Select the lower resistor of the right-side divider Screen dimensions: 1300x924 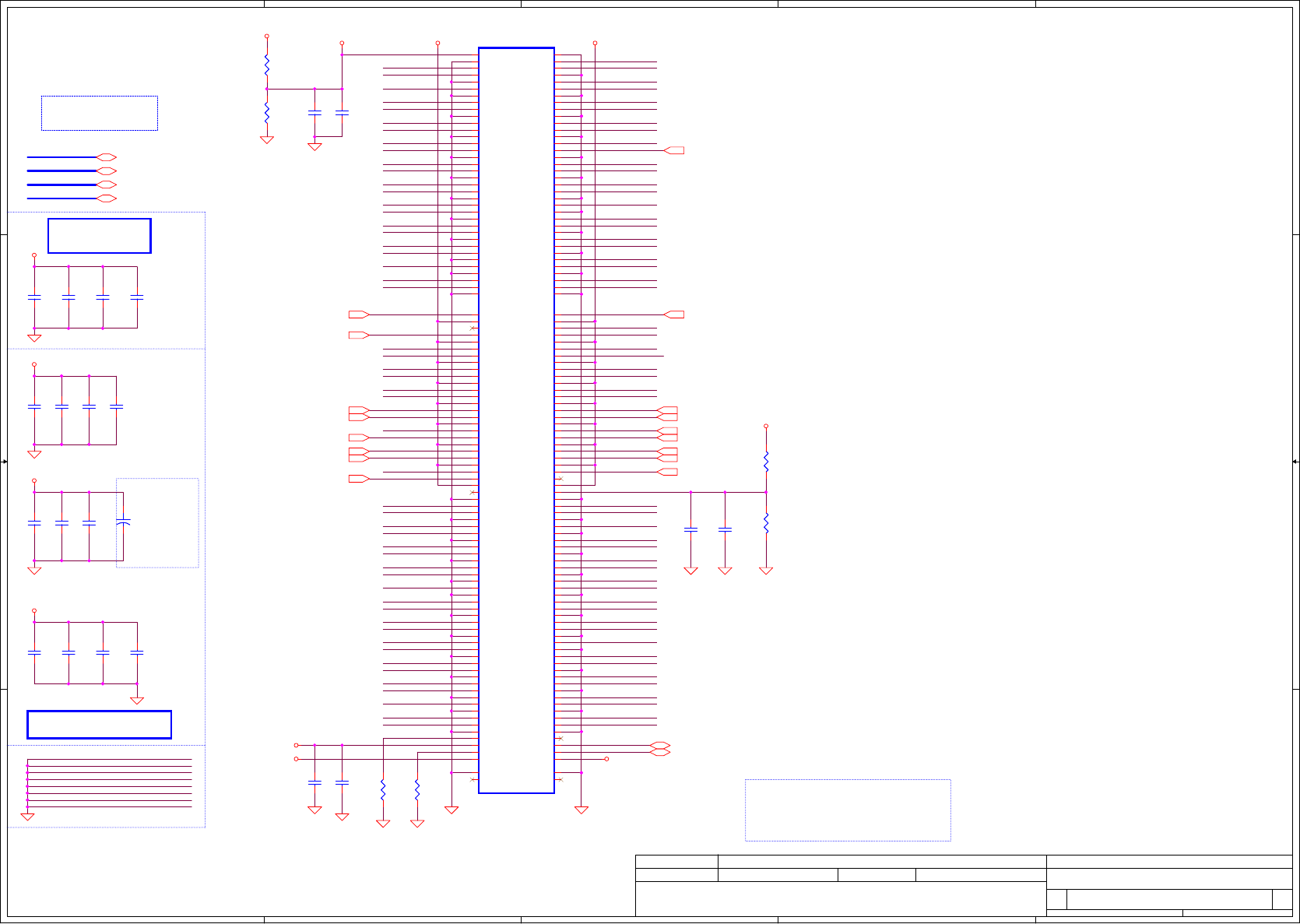pos(766,523)
